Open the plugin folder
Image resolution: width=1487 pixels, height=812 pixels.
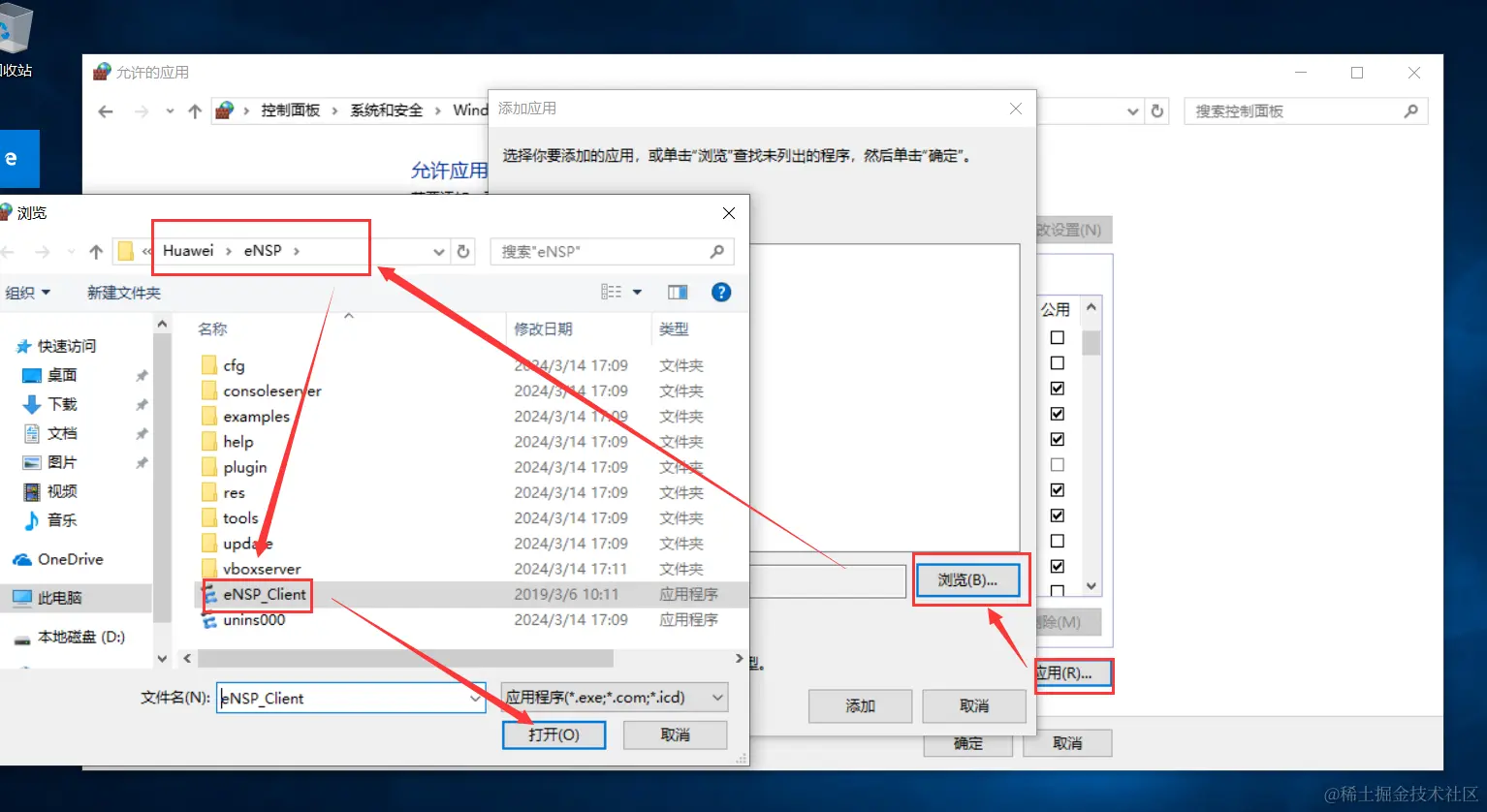[244, 467]
